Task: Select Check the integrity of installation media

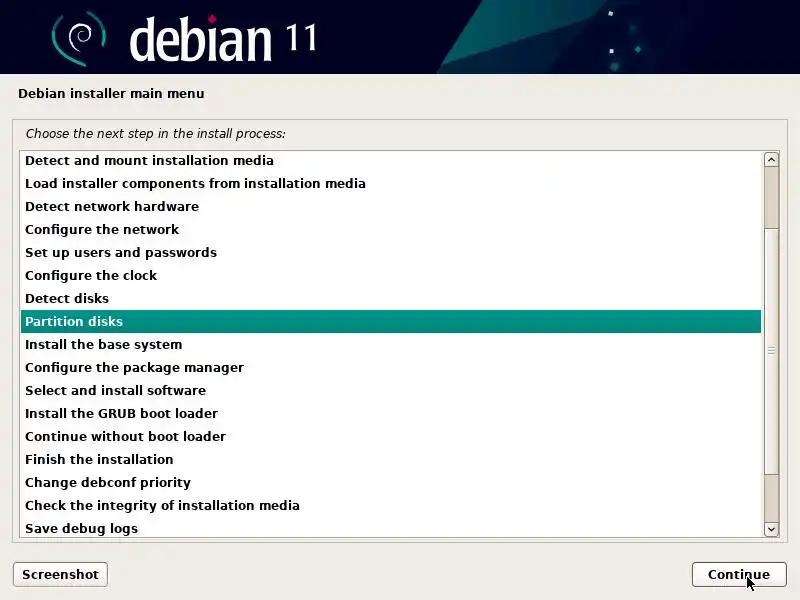Action: (x=391, y=505)
